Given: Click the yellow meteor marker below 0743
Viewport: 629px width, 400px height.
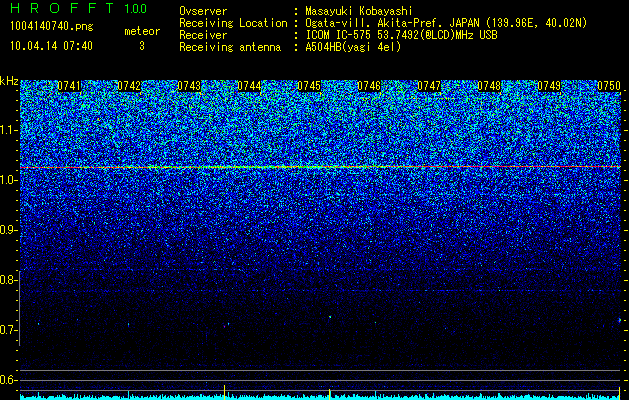Looking at the screenshot, I should click(x=224, y=392).
